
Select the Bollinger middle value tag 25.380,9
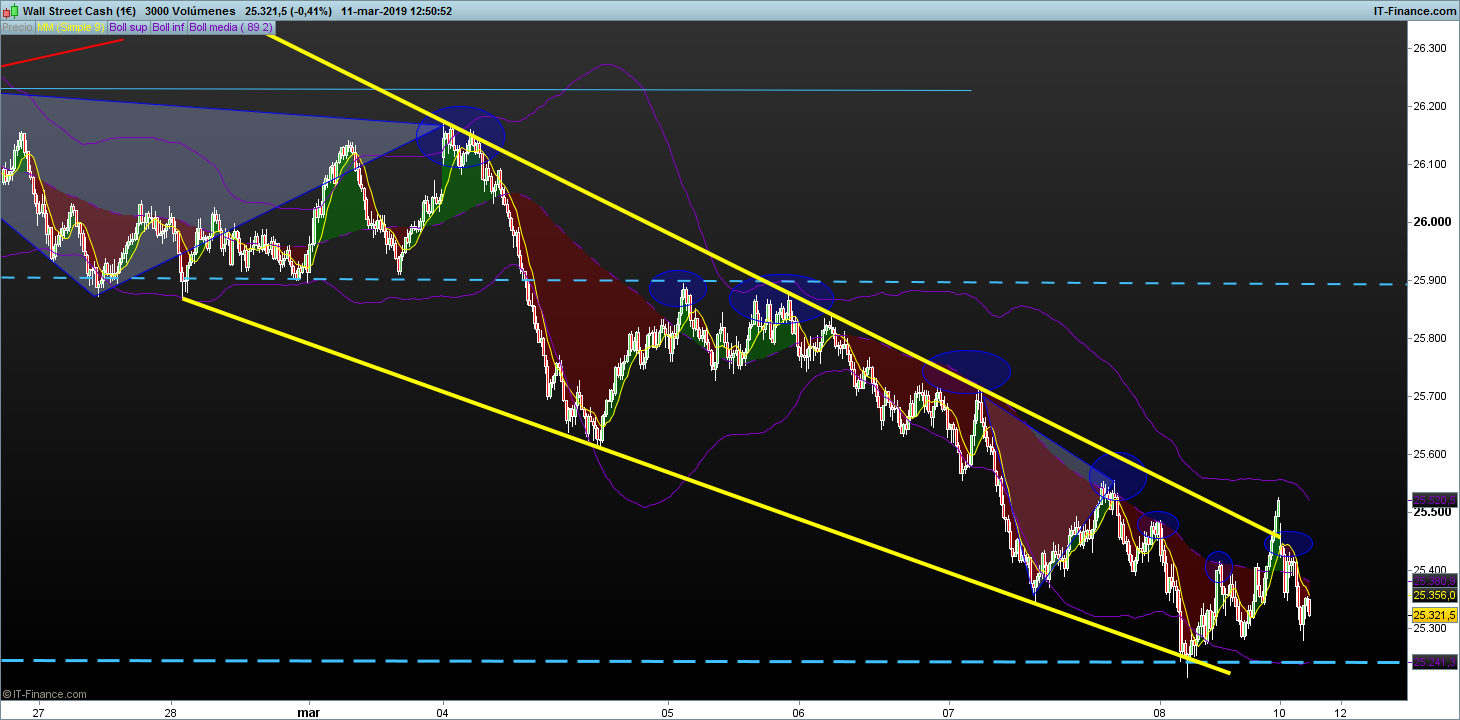[1435, 580]
